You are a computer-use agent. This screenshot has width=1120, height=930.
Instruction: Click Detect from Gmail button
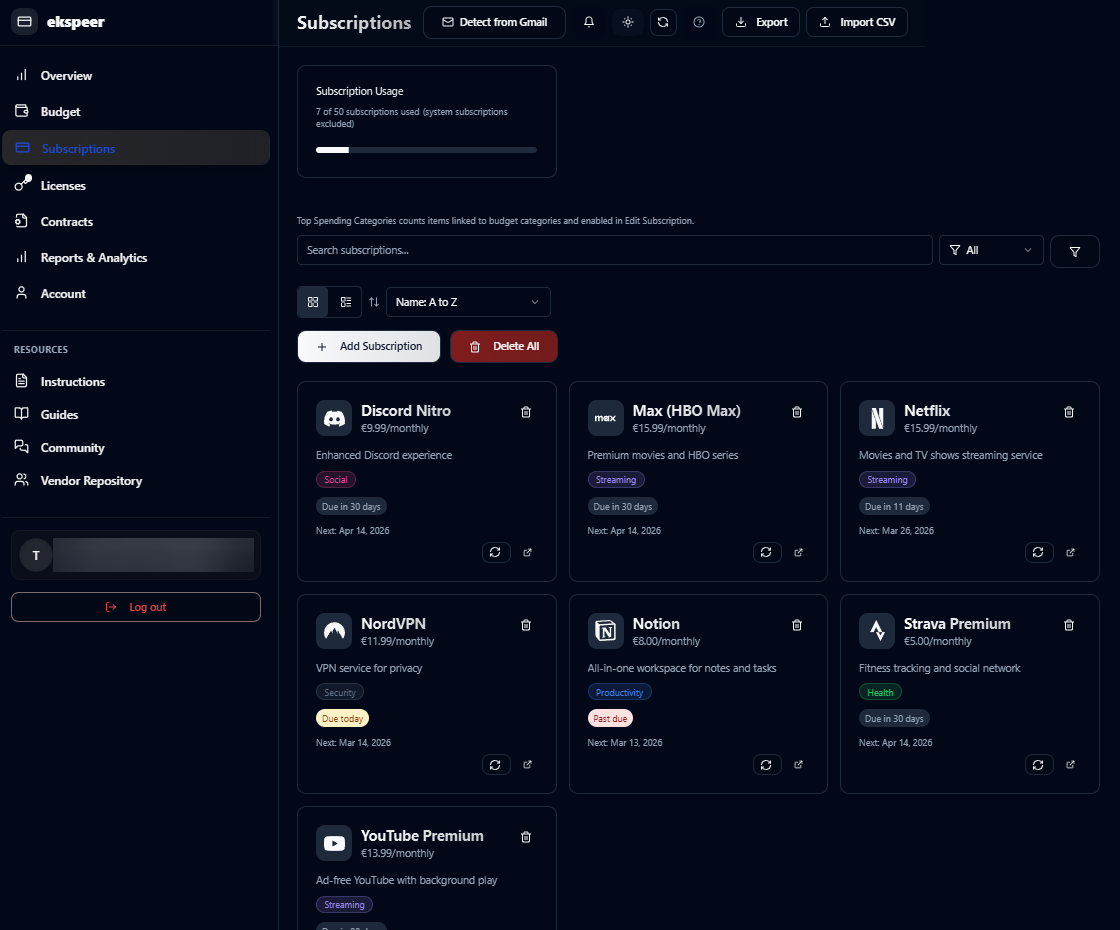[x=494, y=22]
